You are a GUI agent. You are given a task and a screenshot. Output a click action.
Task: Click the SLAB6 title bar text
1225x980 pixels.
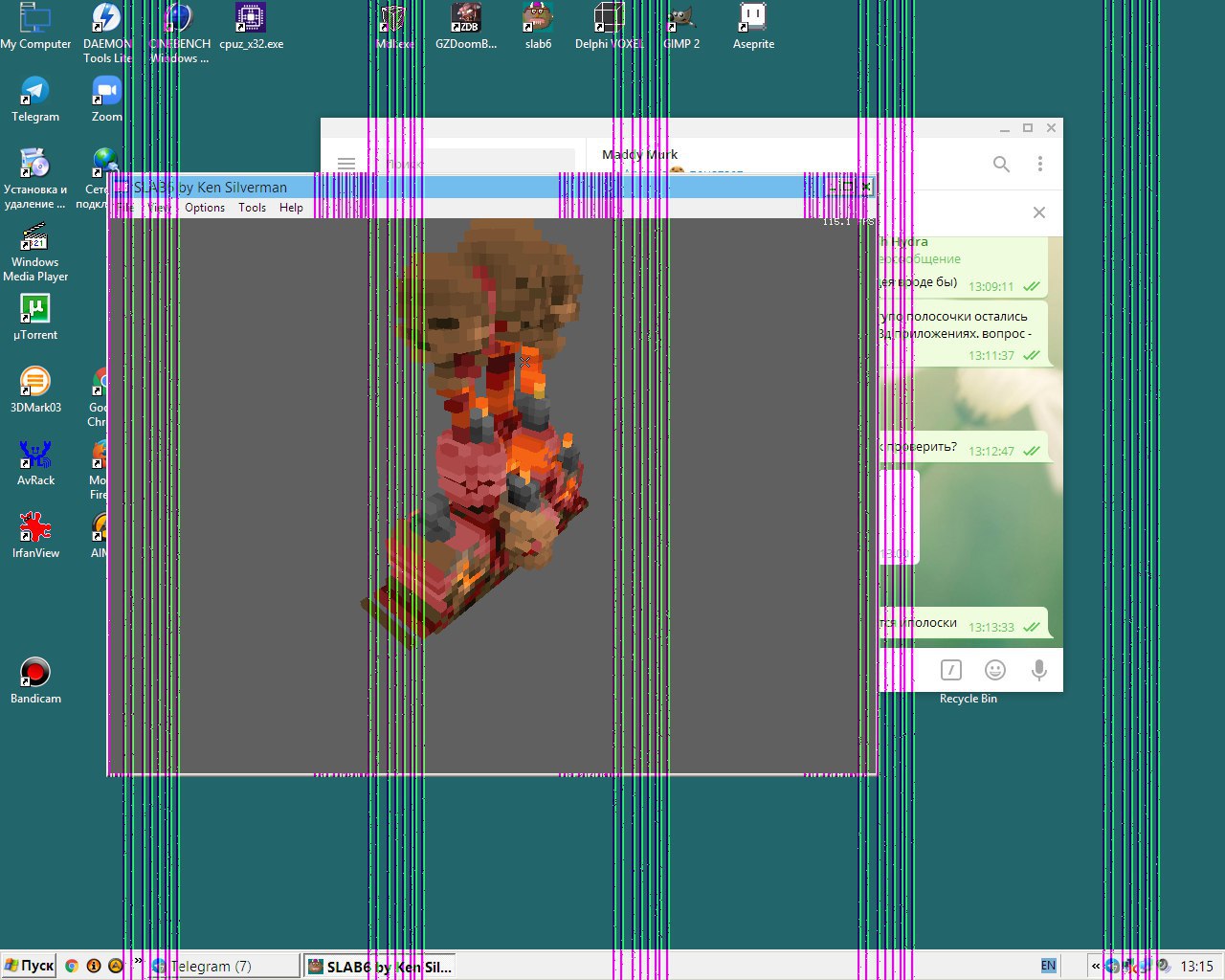pyautogui.click(x=211, y=188)
